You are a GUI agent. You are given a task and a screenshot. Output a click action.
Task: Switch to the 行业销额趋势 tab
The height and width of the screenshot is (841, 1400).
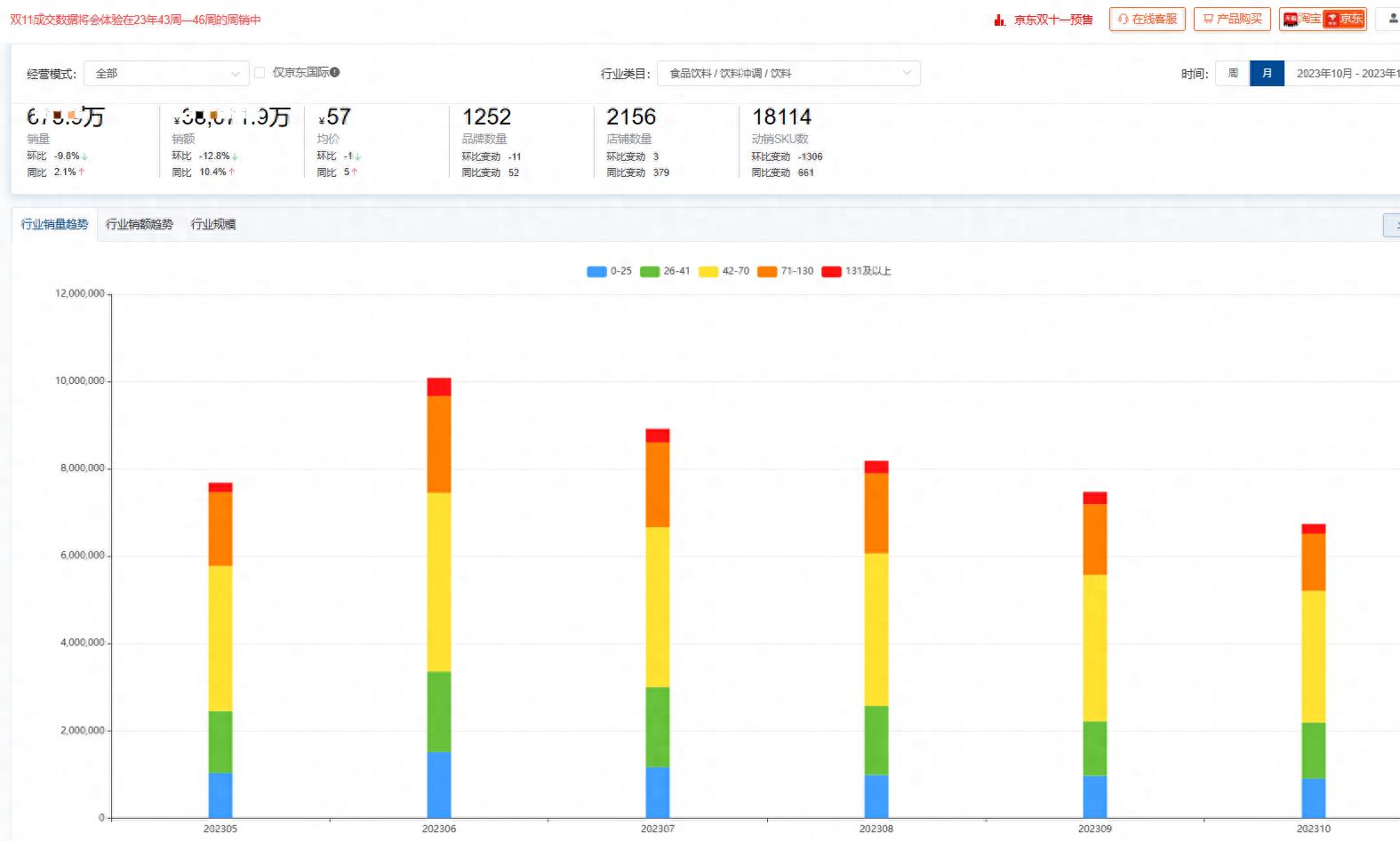pos(140,224)
